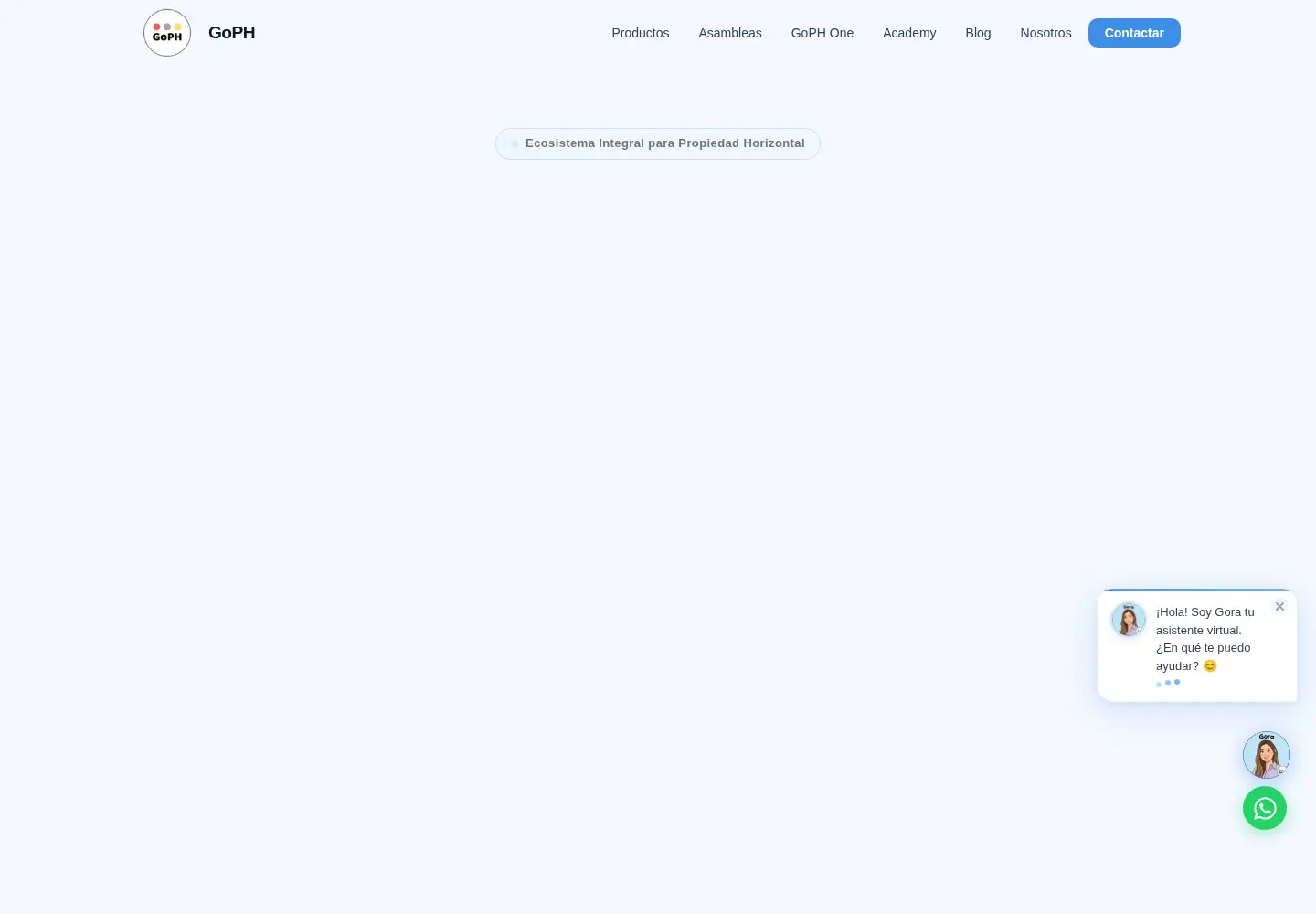
Task: Open the Nosotros page
Action: (1045, 33)
